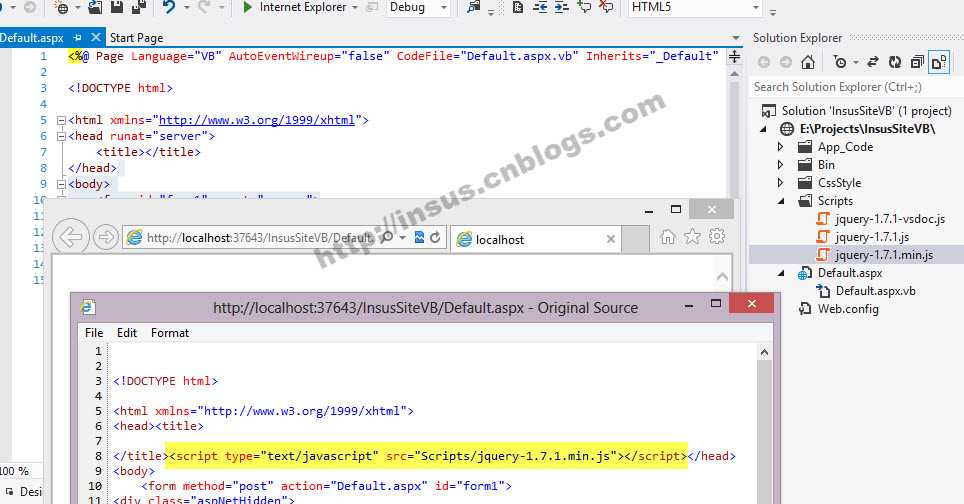Click the Undo arrow icon

[168, 7]
